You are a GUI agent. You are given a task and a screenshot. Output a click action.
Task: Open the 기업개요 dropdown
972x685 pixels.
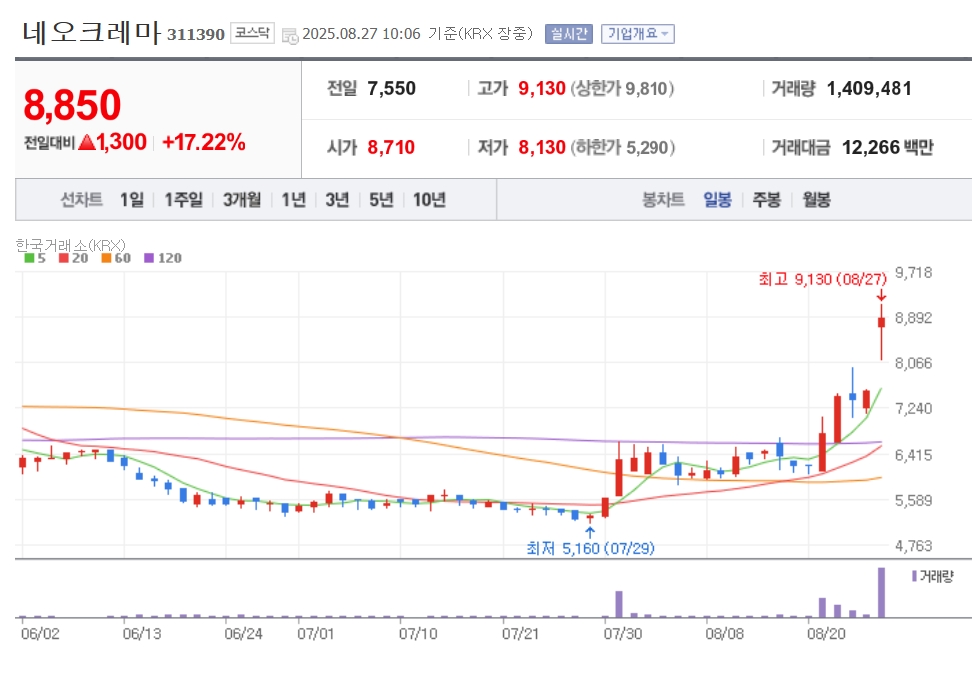[637, 34]
